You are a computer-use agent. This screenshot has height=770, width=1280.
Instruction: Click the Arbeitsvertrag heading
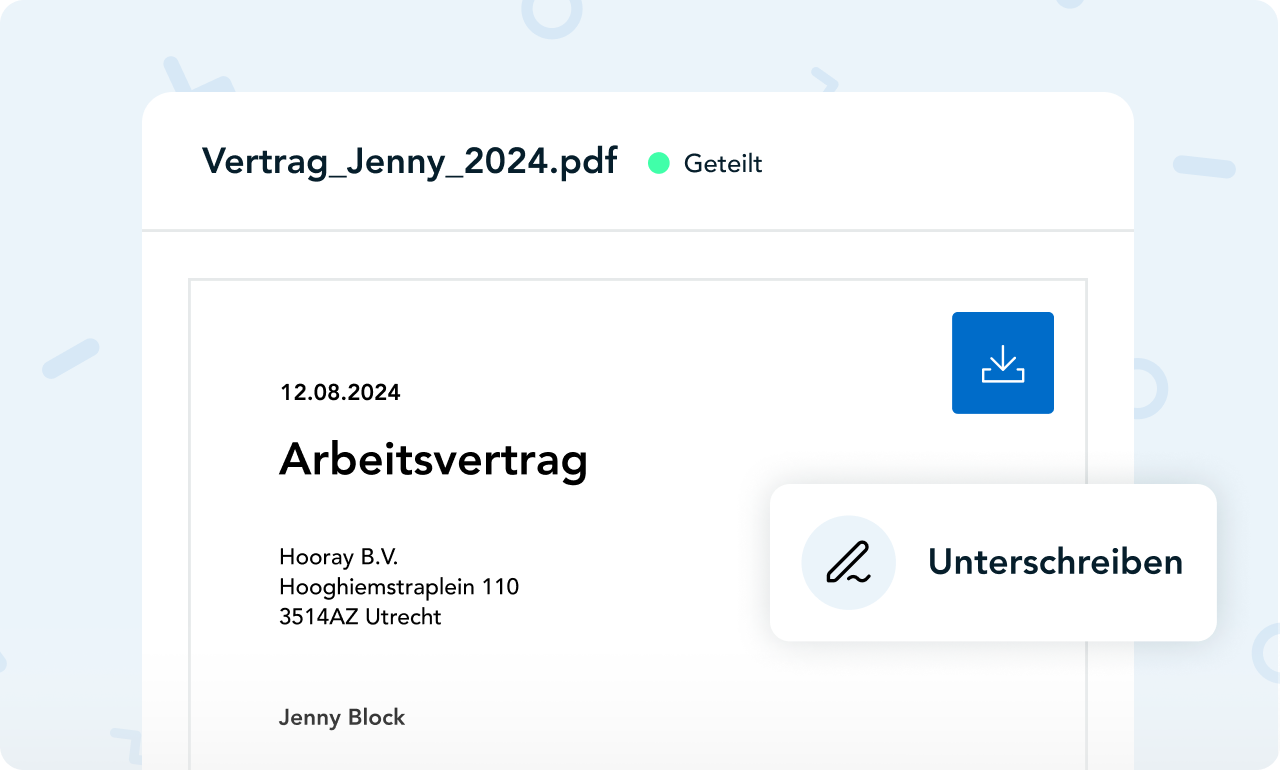[x=433, y=460]
